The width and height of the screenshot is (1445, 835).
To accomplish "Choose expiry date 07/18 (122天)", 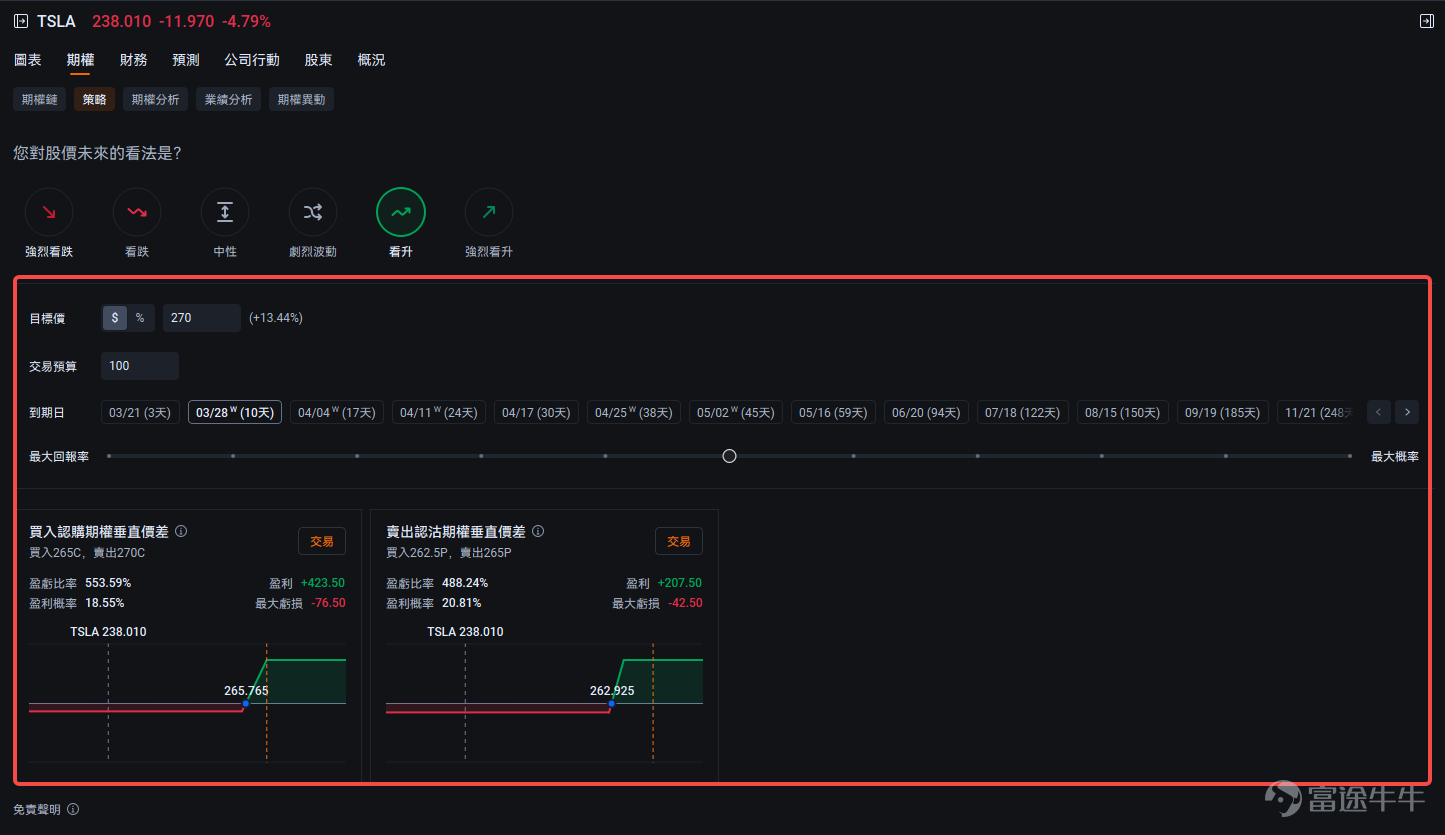I will coord(1022,412).
